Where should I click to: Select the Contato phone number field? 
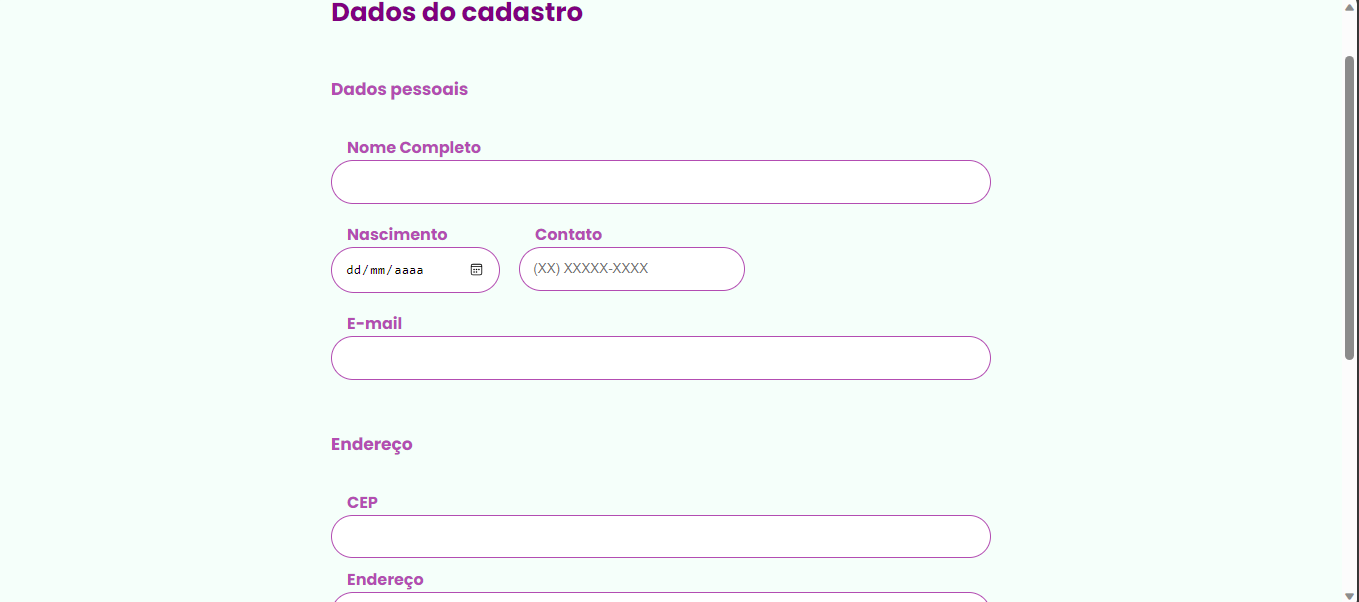tap(632, 269)
